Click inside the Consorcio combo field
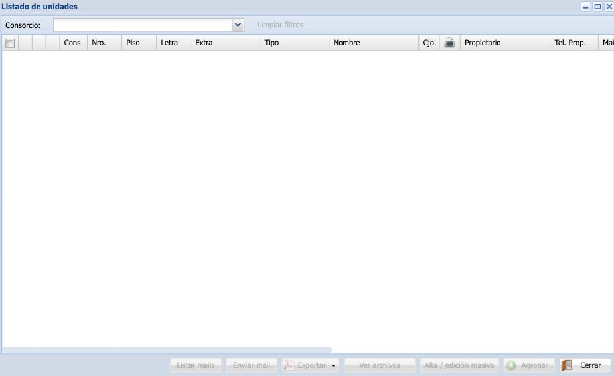Image resolution: width=614 pixels, height=376 pixels. click(143, 25)
